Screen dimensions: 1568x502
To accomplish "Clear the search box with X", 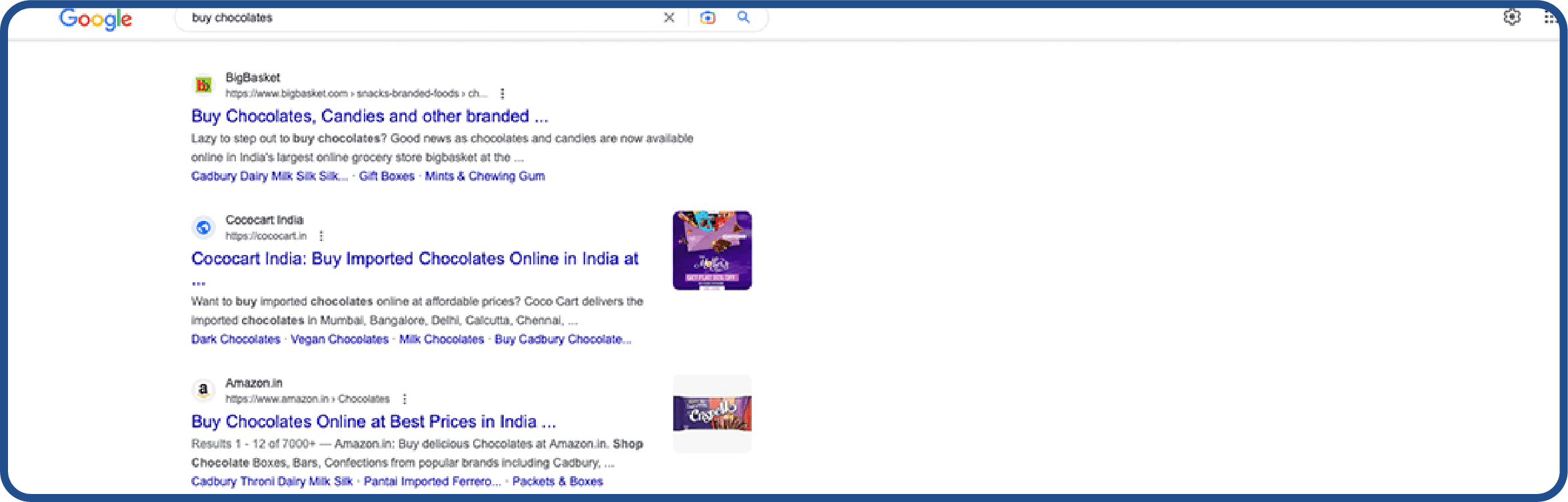I will tap(669, 18).
